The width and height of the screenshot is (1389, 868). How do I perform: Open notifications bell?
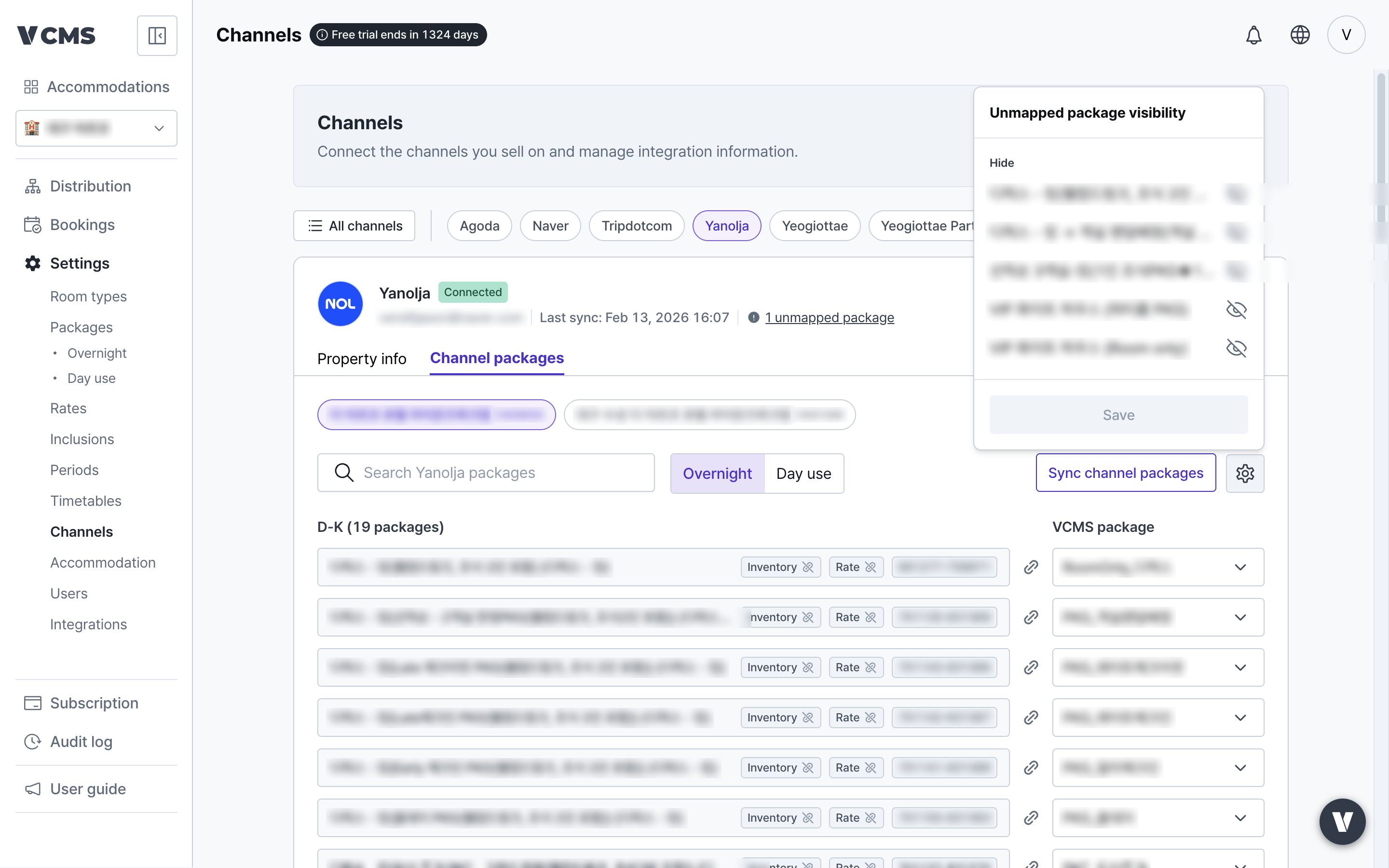(1253, 35)
